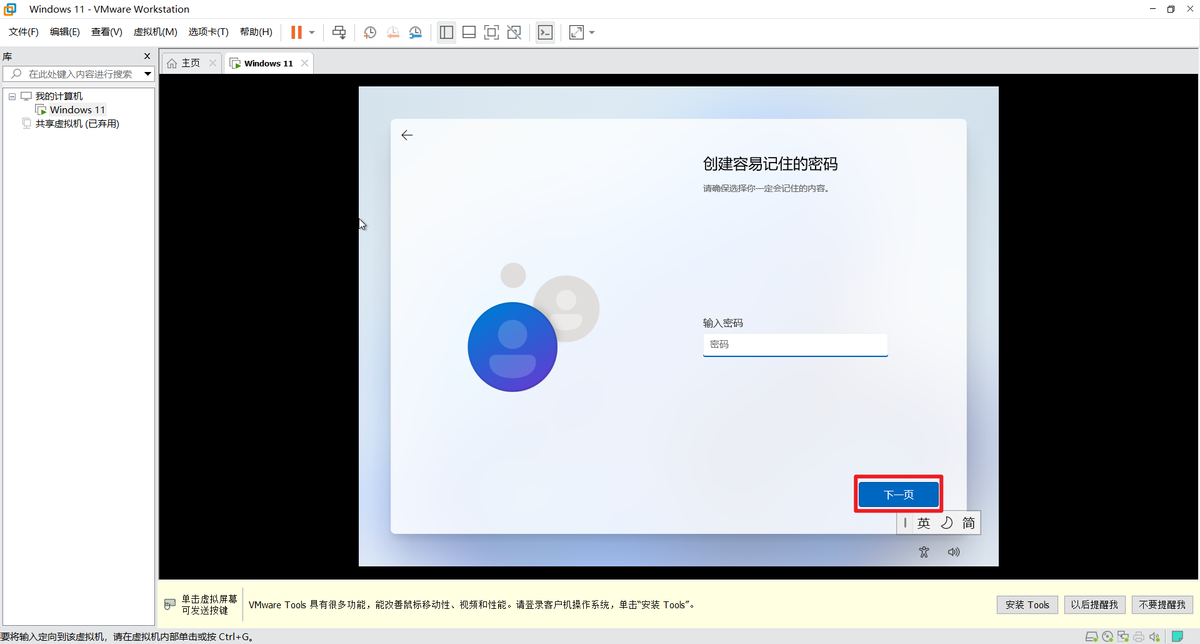The image size is (1200, 644).
Task: Close the Windows 11 tab
Action: pos(304,63)
